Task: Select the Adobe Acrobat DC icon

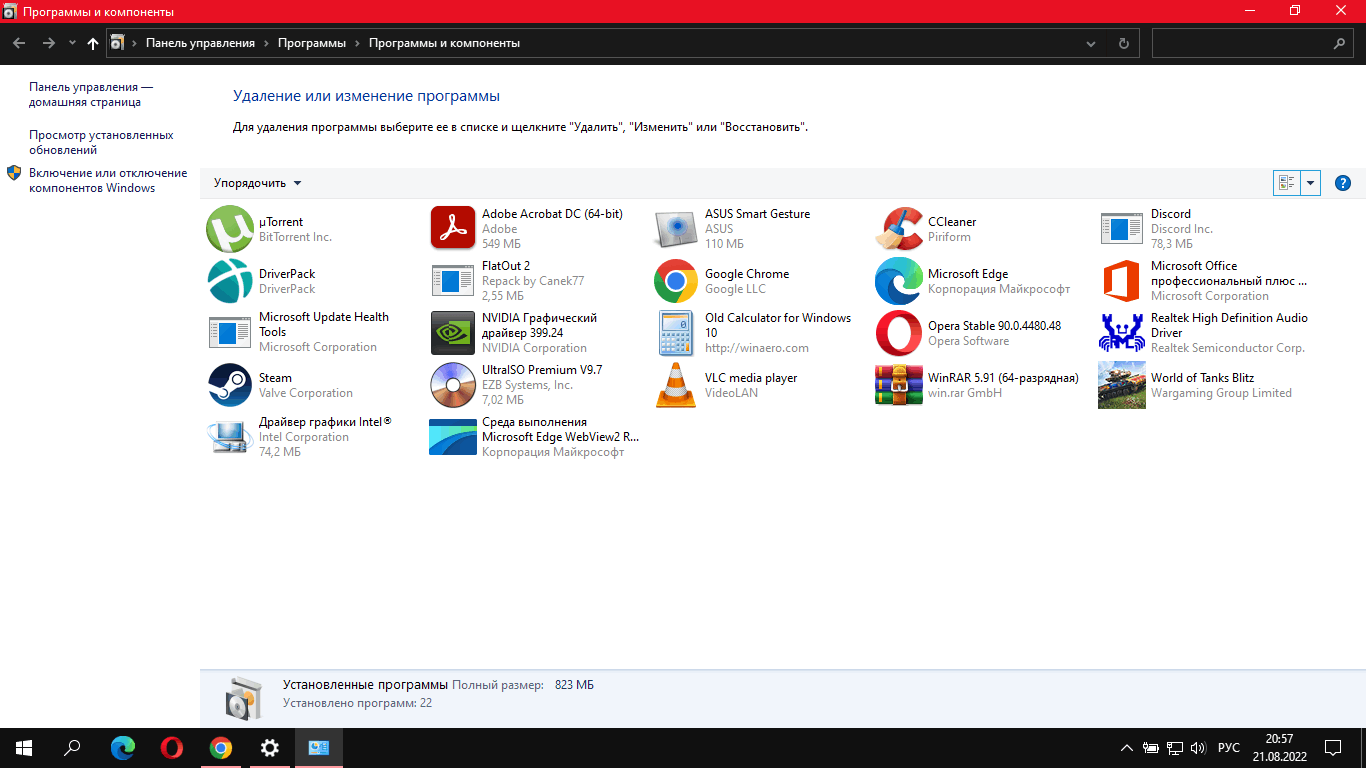Action: point(453,229)
